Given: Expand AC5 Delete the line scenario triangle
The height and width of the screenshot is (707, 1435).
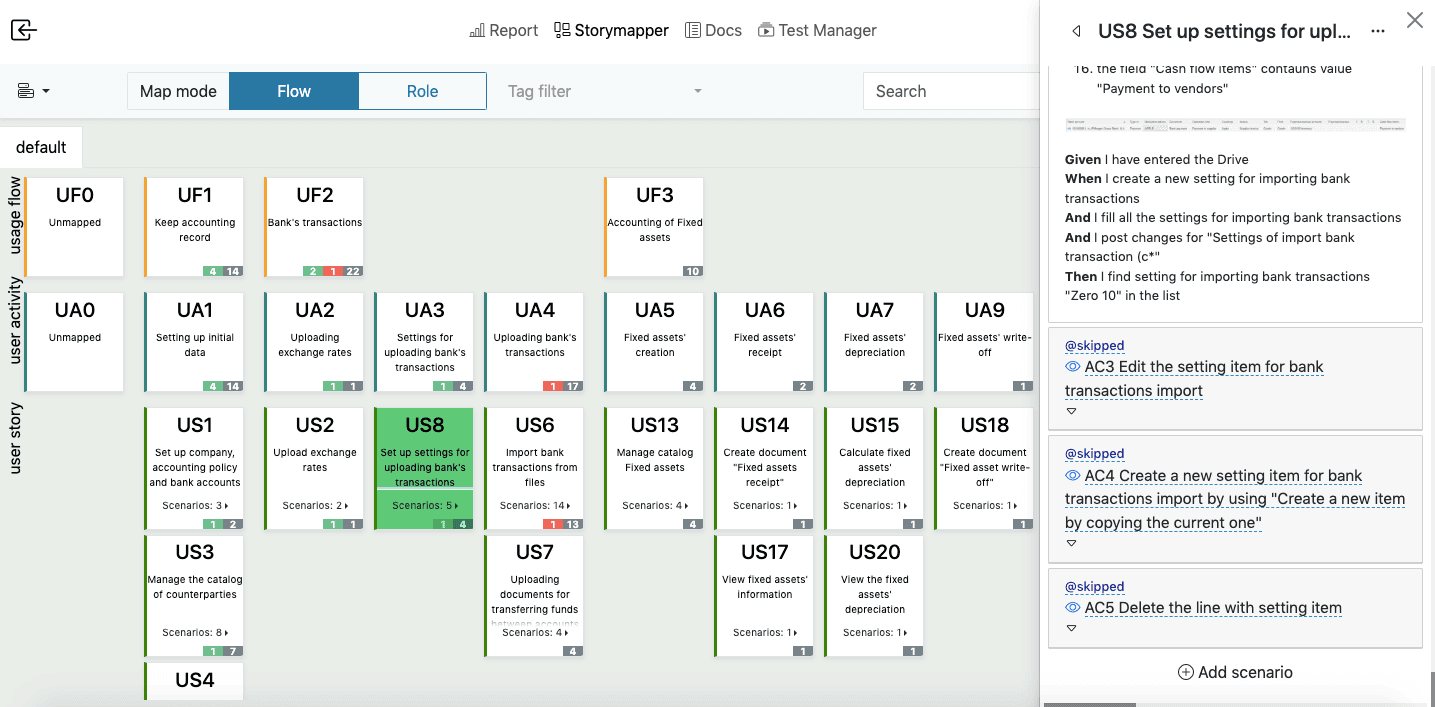Looking at the screenshot, I should coord(1071,628).
